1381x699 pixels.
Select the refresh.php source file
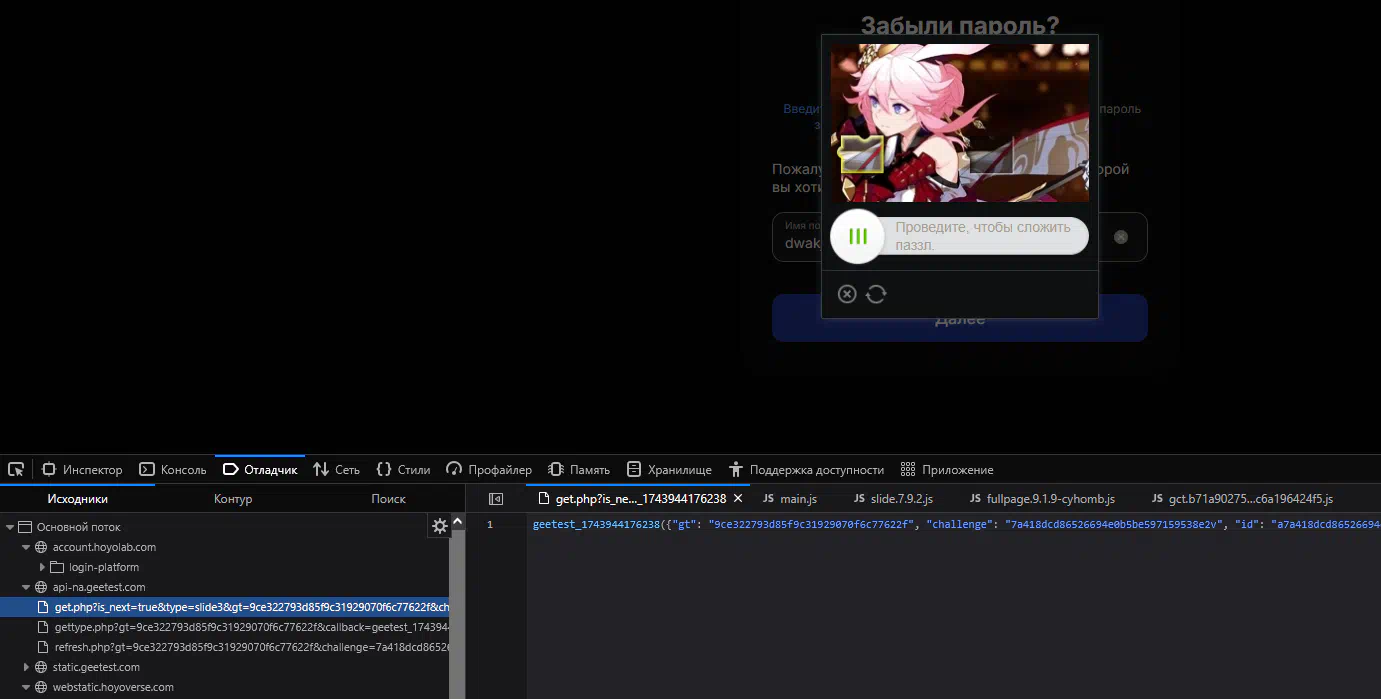[x=224, y=647]
